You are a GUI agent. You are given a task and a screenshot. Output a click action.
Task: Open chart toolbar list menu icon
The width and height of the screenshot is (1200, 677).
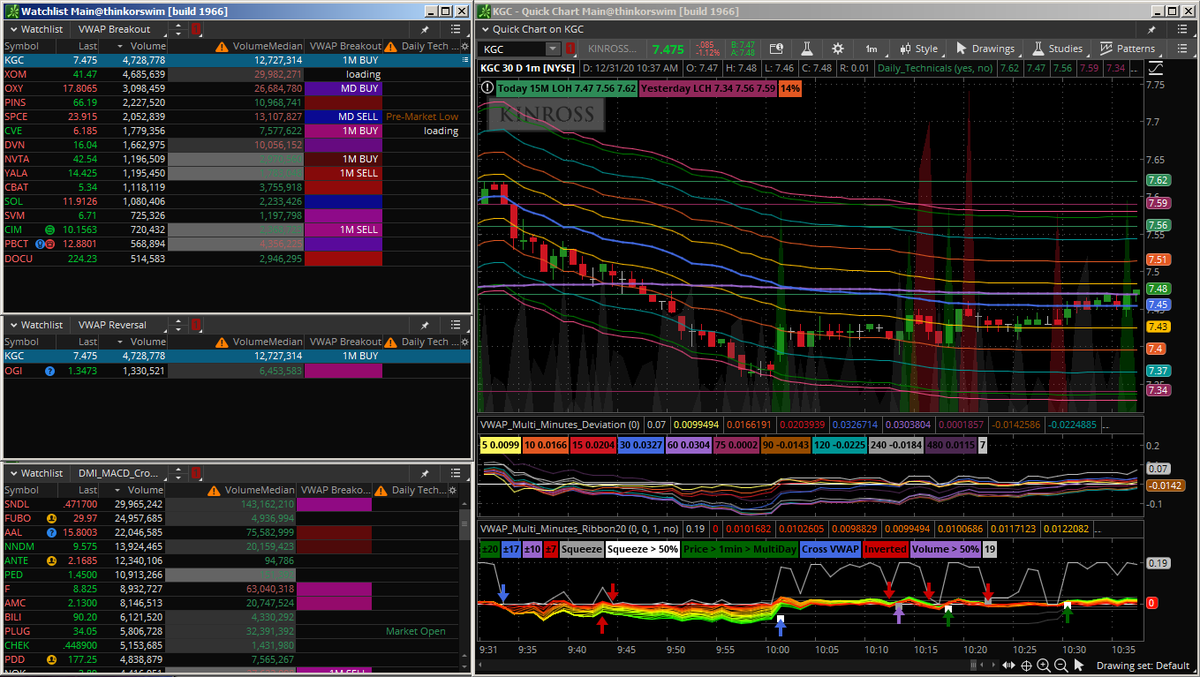coord(1184,49)
